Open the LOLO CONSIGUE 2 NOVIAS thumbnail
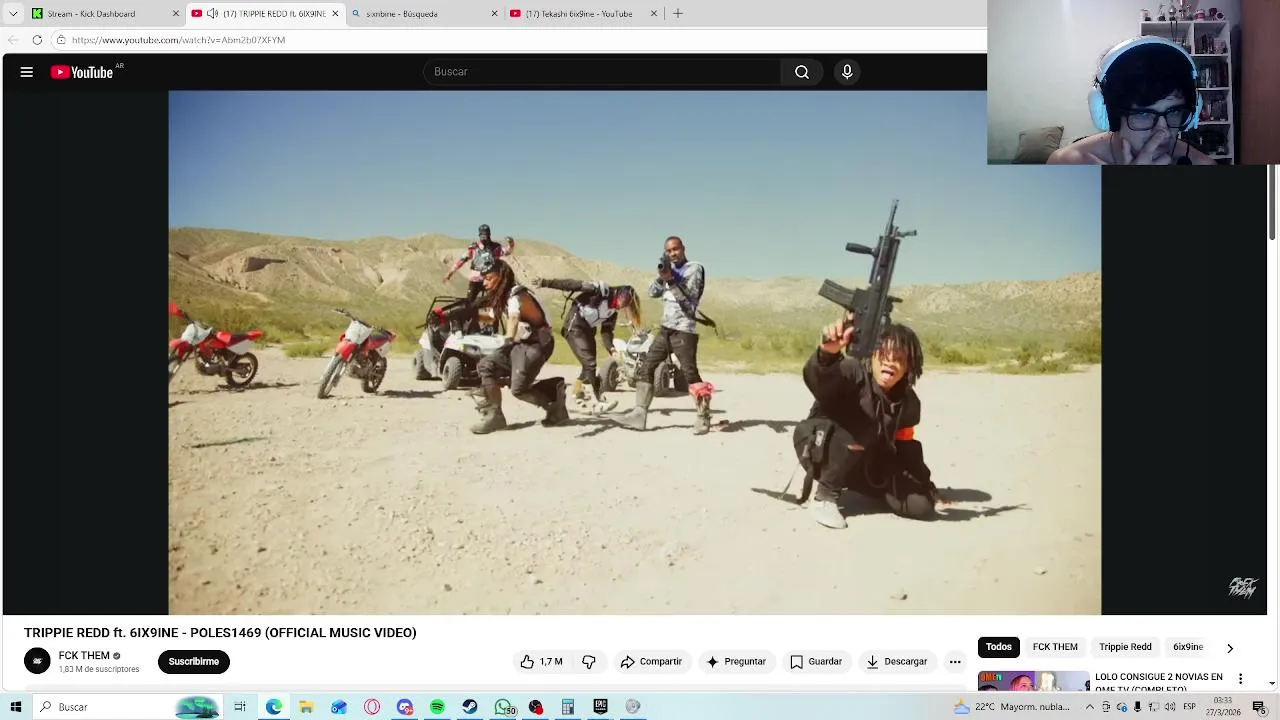This screenshot has height=720, width=1280. [1033, 681]
